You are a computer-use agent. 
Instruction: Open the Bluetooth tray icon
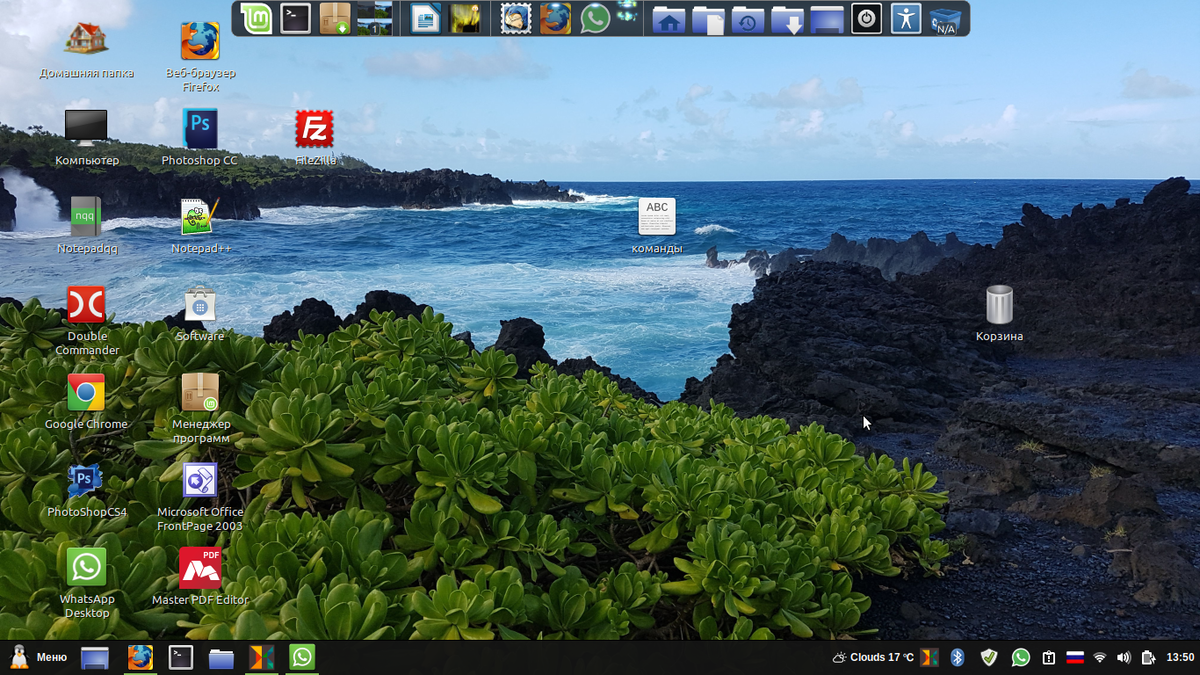tap(957, 657)
